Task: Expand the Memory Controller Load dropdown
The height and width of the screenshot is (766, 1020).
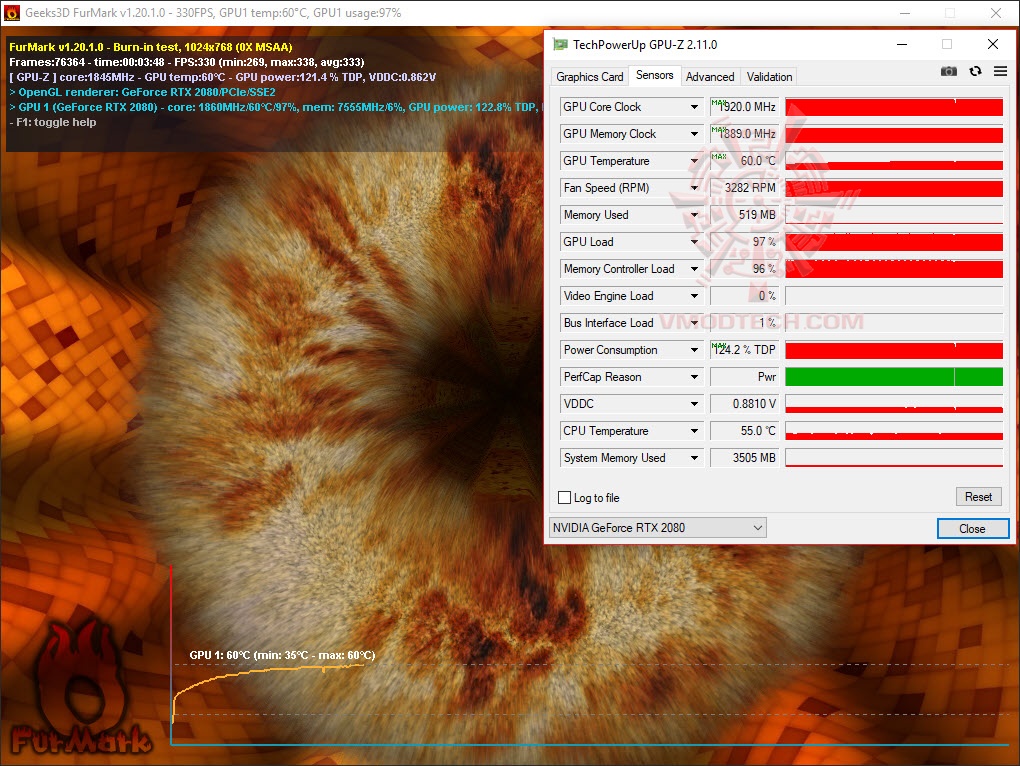Action: tap(694, 269)
